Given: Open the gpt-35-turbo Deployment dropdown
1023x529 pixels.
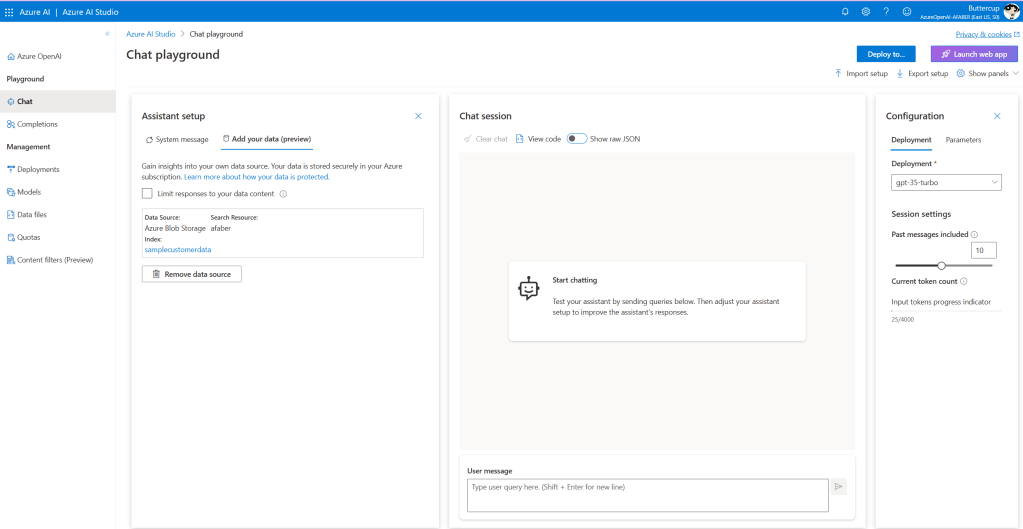Looking at the screenshot, I should 946,183.
